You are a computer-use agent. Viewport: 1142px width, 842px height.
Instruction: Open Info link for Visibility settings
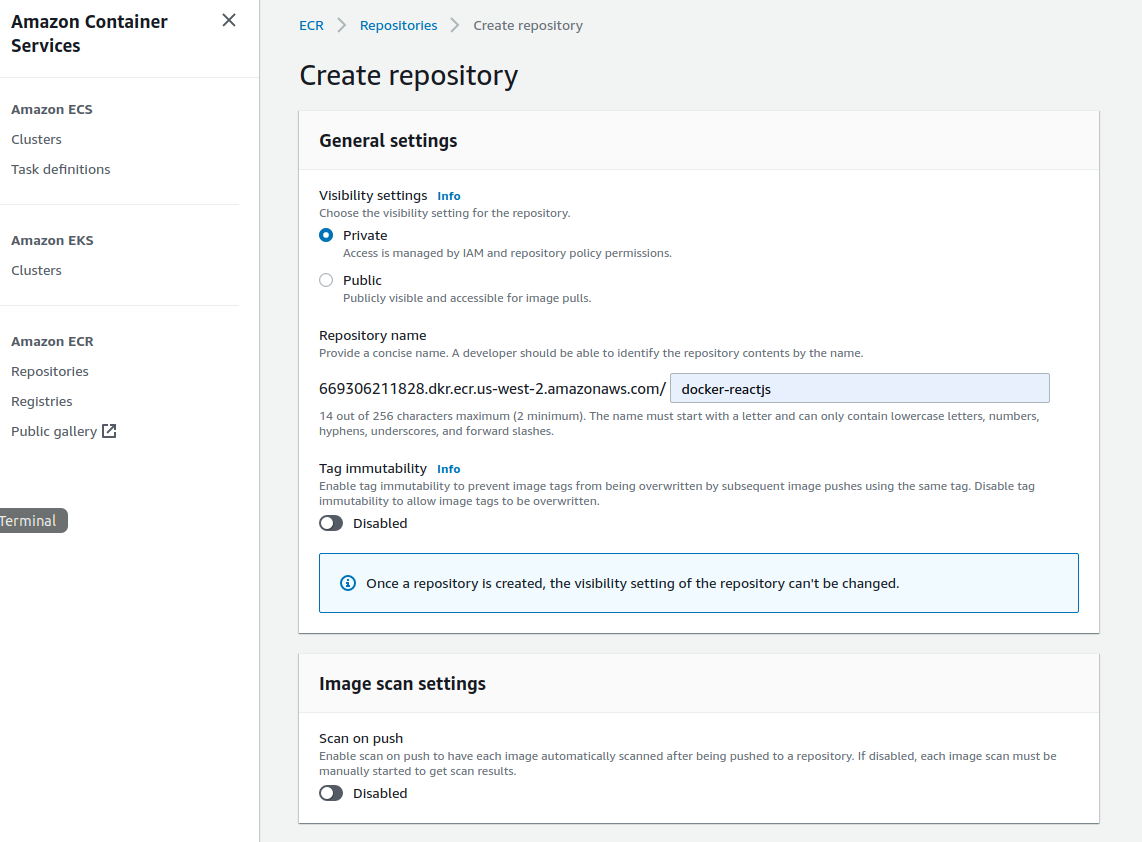(x=449, y=196)
